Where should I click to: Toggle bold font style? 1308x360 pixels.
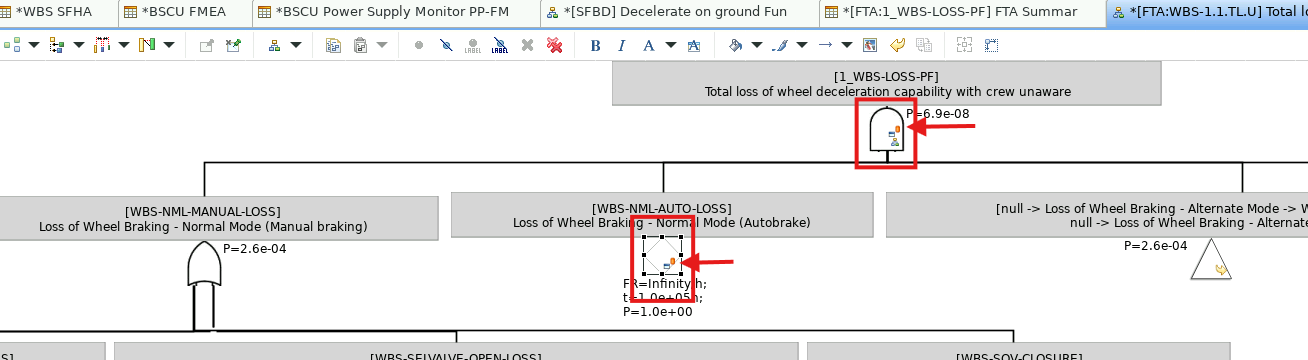595,45
